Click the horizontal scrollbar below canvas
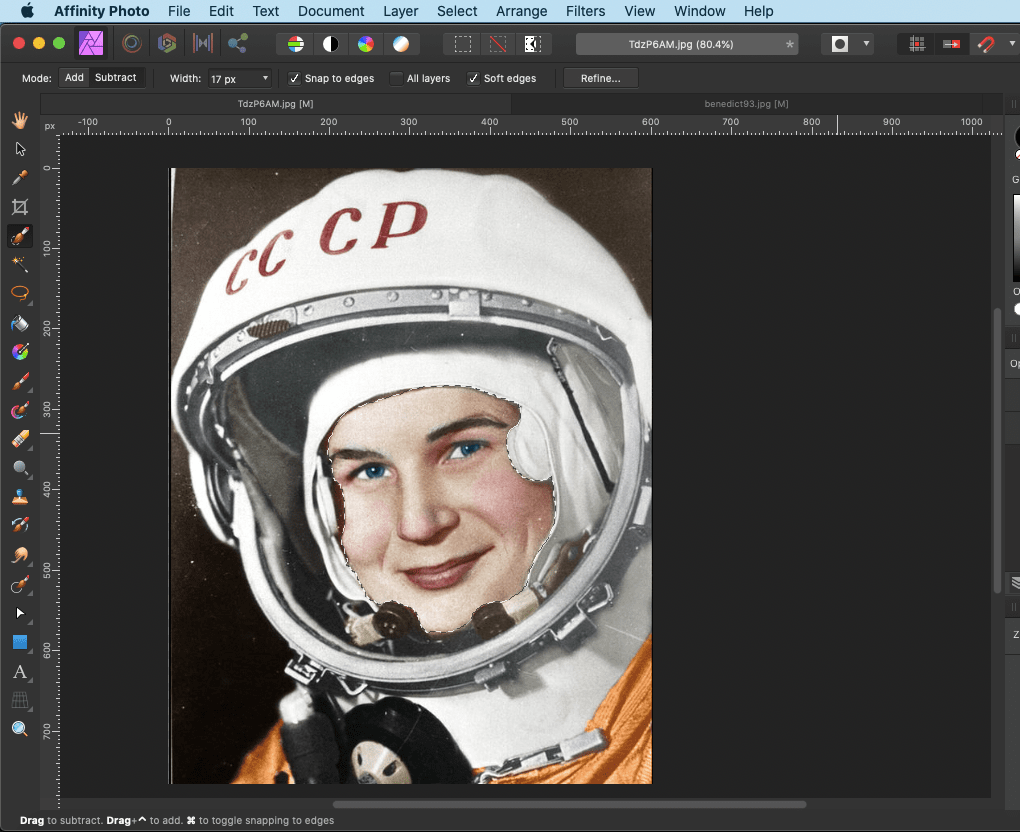The width and height of the screenshot is (1020, 832). tap(569, 804)
